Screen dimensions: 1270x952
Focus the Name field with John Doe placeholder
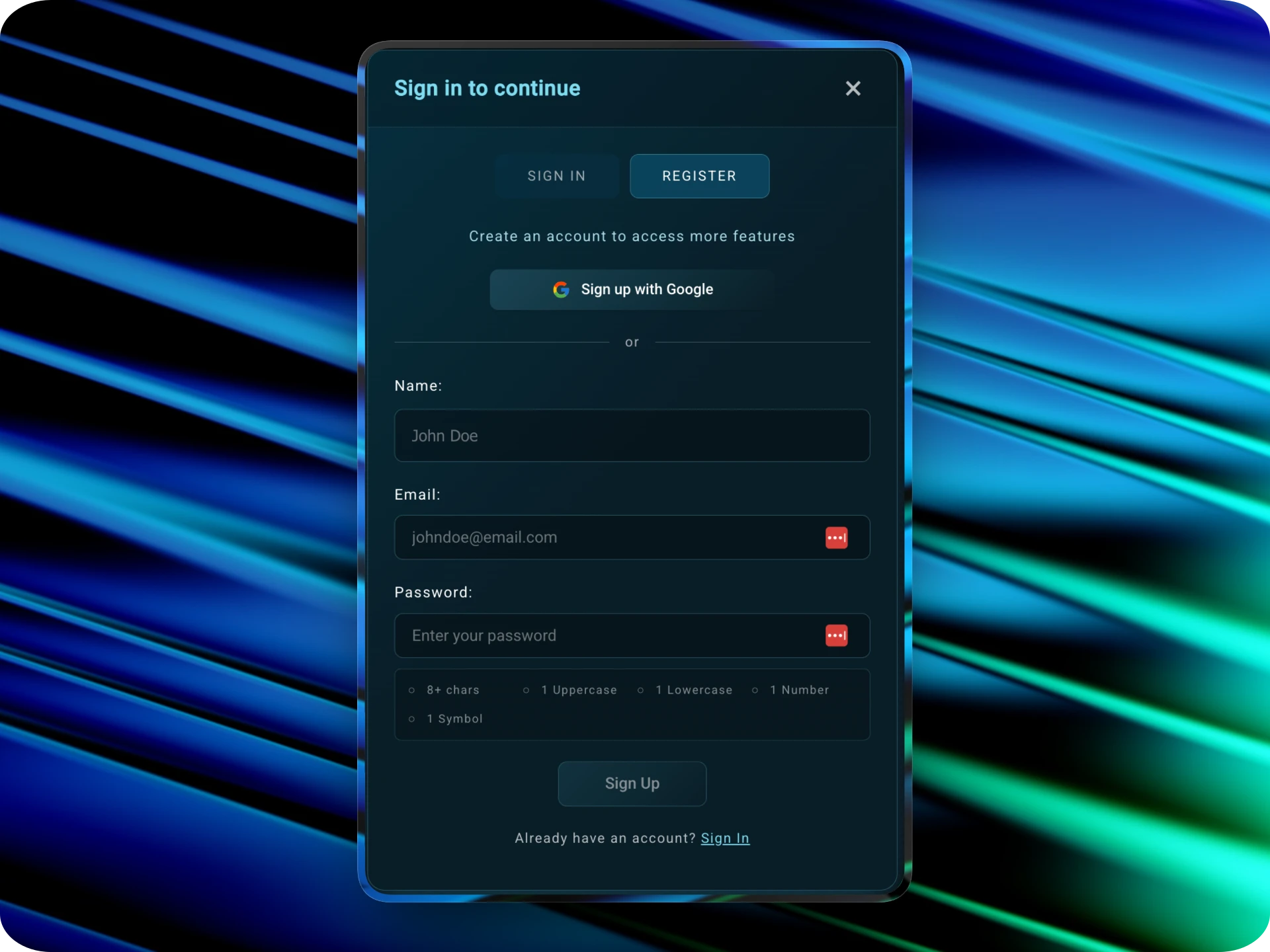tap(632, 436)
